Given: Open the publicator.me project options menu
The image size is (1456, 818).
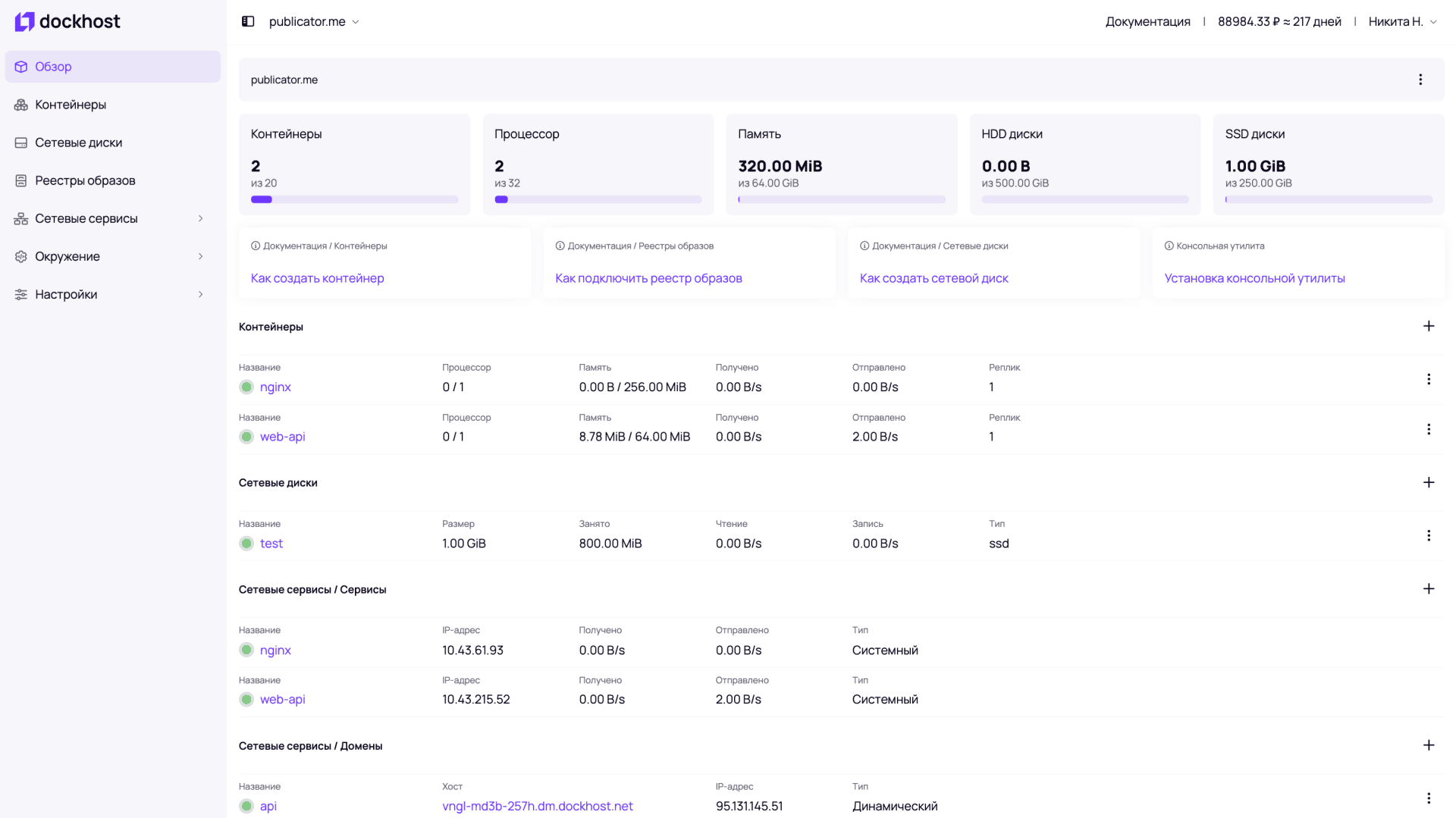Looking at the screenshot, I should [1420, 80].
